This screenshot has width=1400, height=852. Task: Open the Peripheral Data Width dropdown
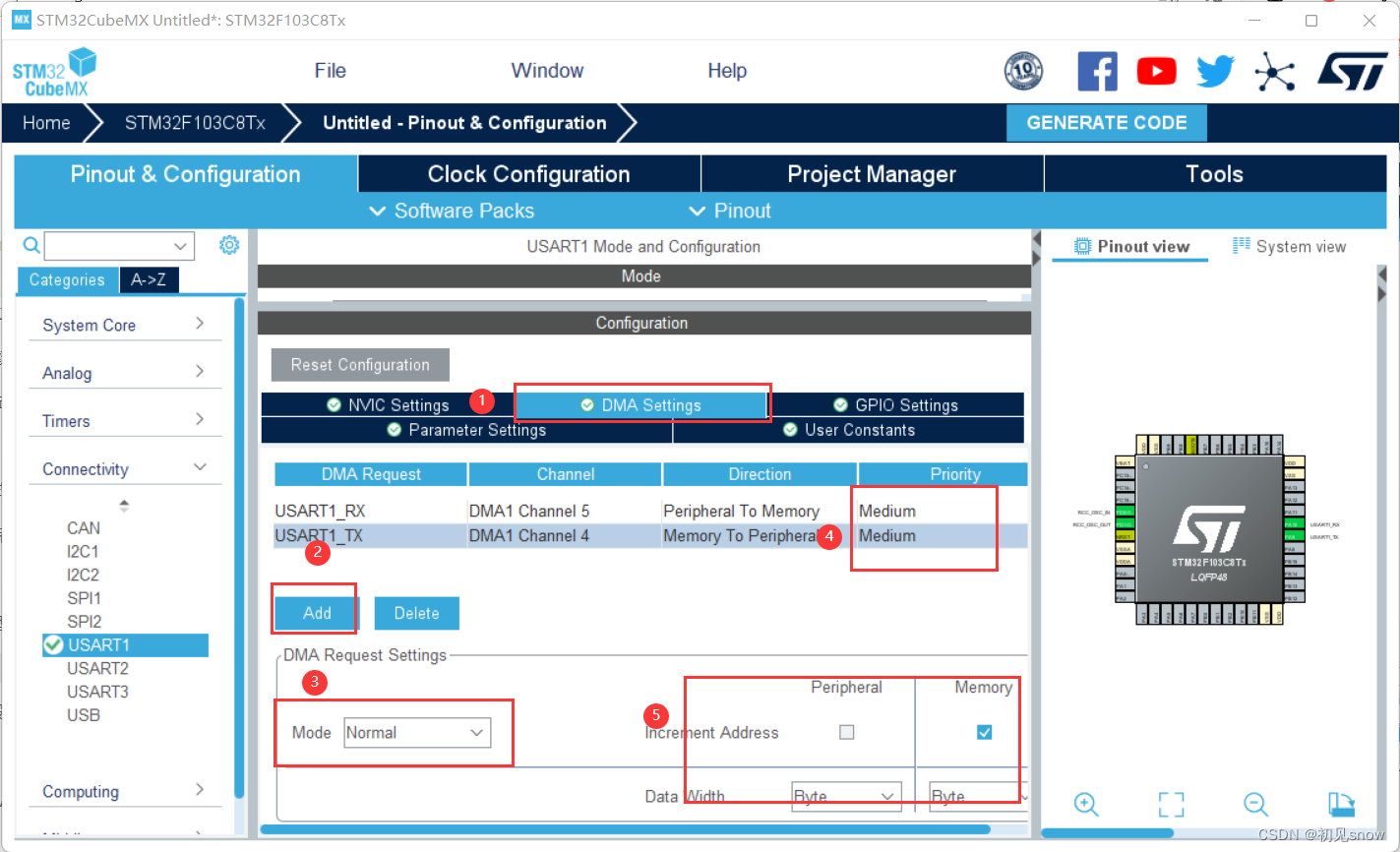point(846,796)
